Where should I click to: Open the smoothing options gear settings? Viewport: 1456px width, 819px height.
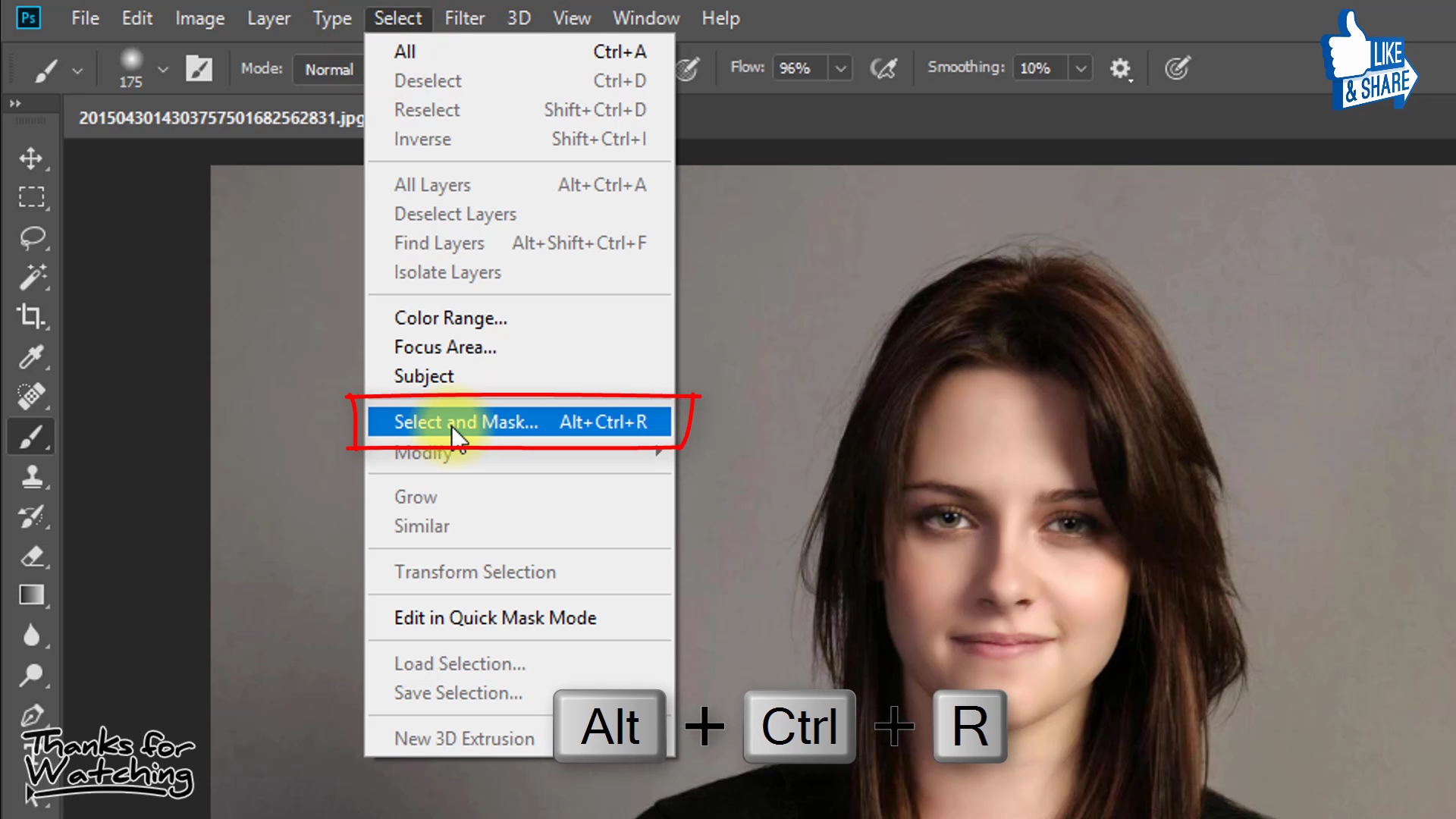tap(1121, 67)
